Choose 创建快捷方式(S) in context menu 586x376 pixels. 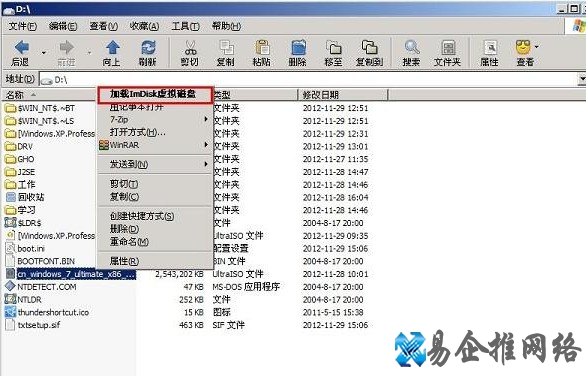(x=155, y=216)
